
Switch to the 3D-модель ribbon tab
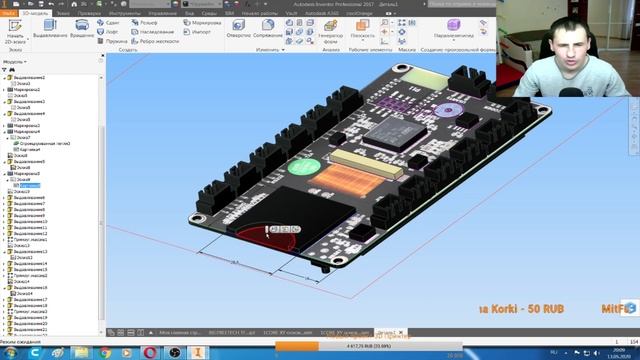35,13
